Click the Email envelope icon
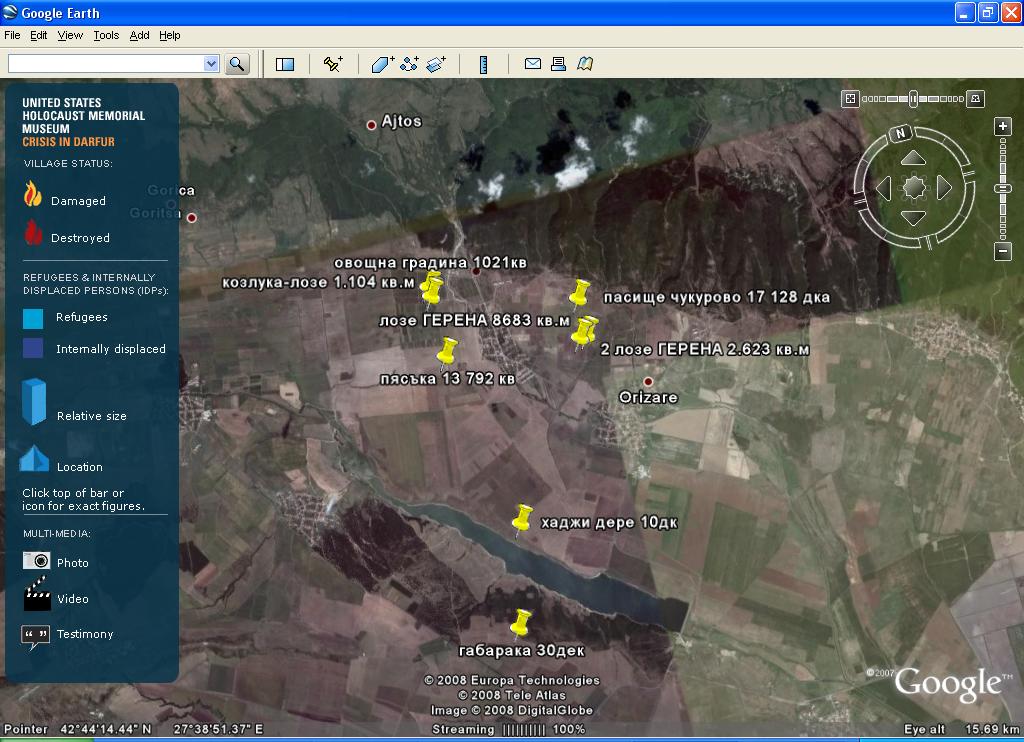1024x742 pixels. point(533,64)
